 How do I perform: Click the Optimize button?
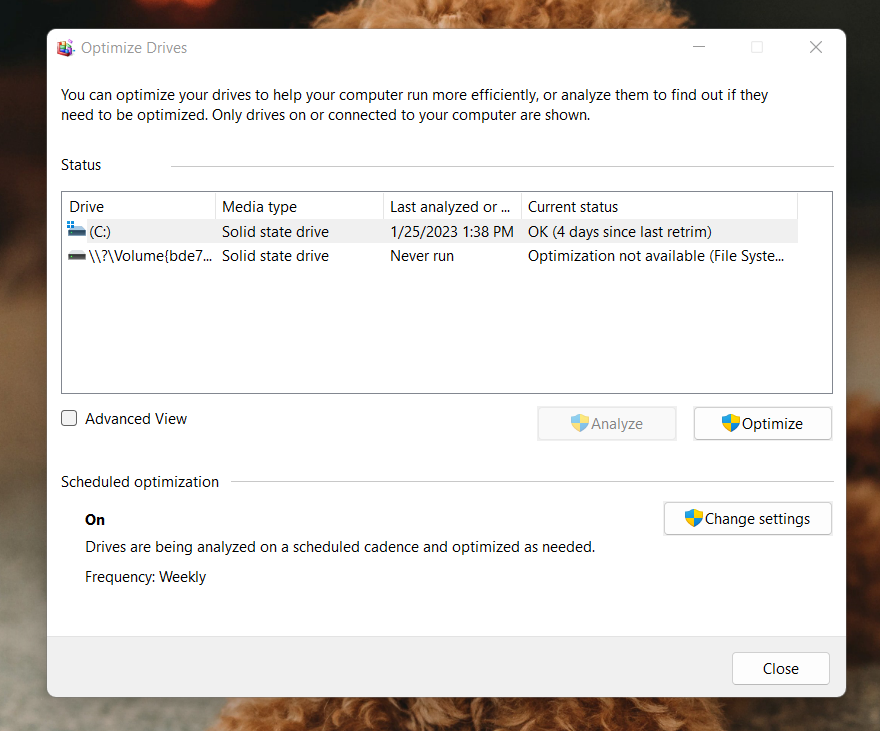click(x=763, y=424)
